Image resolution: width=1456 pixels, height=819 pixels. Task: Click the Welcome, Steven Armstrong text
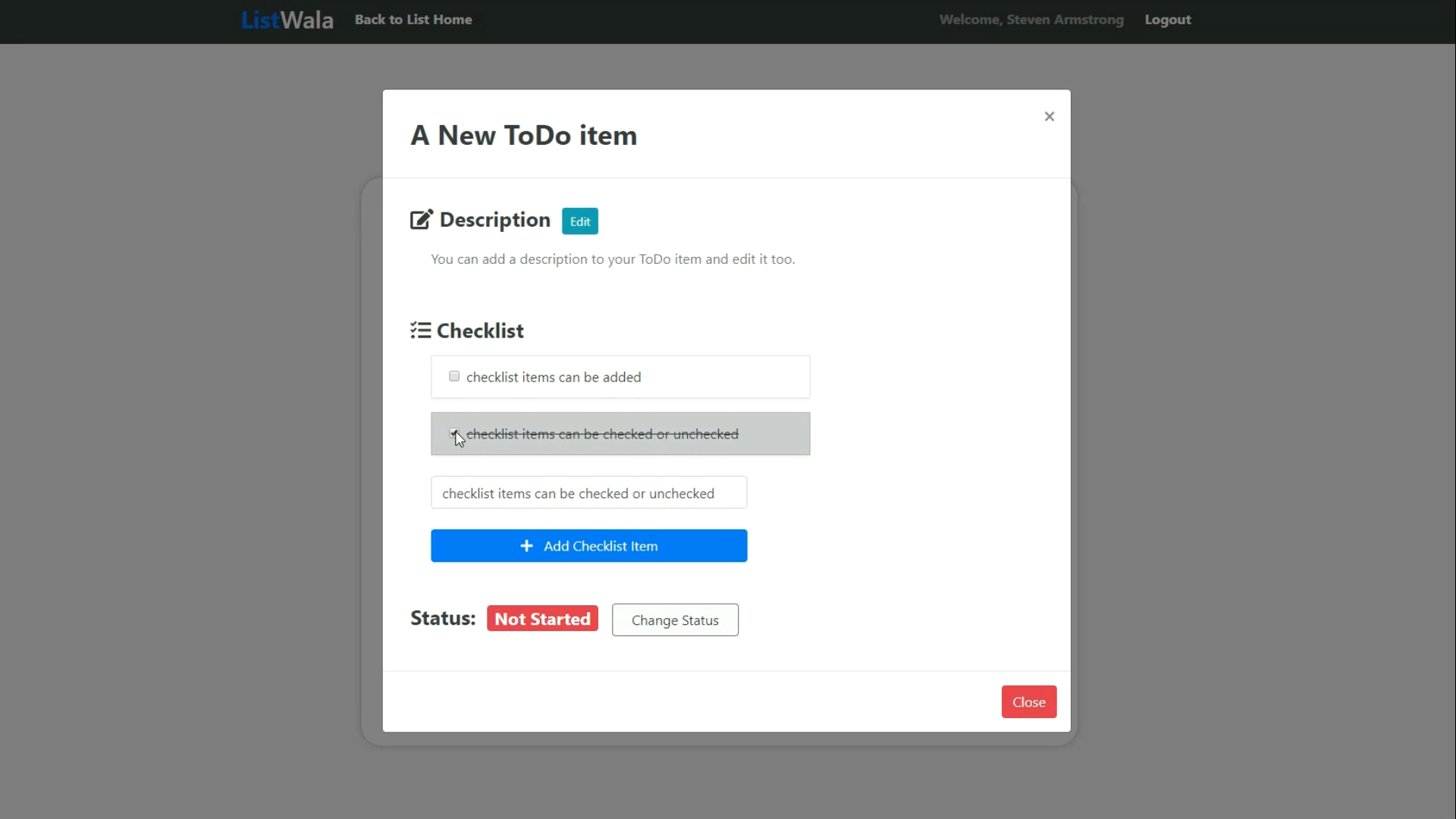click(1031, 20)
